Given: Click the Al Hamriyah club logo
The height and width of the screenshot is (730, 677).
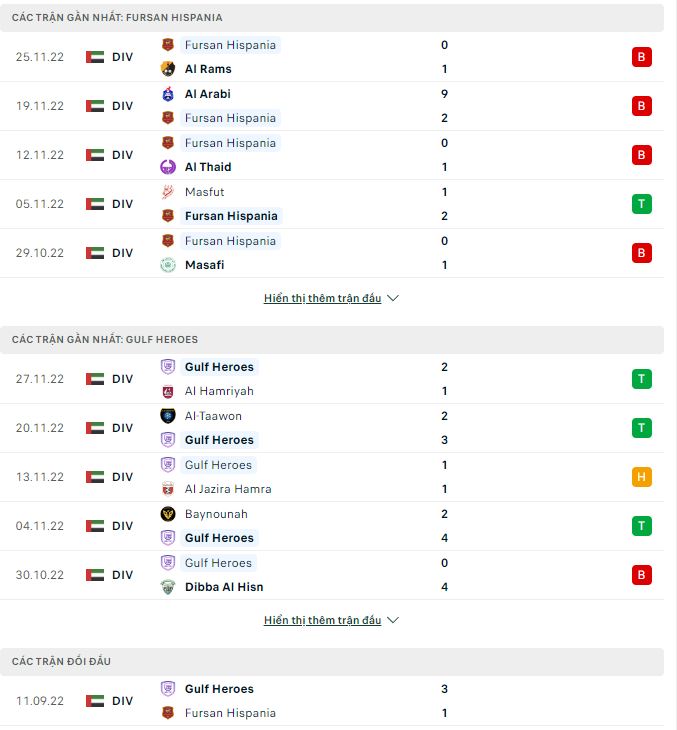Looking at the screenshot, I should (x=168, y=391).
